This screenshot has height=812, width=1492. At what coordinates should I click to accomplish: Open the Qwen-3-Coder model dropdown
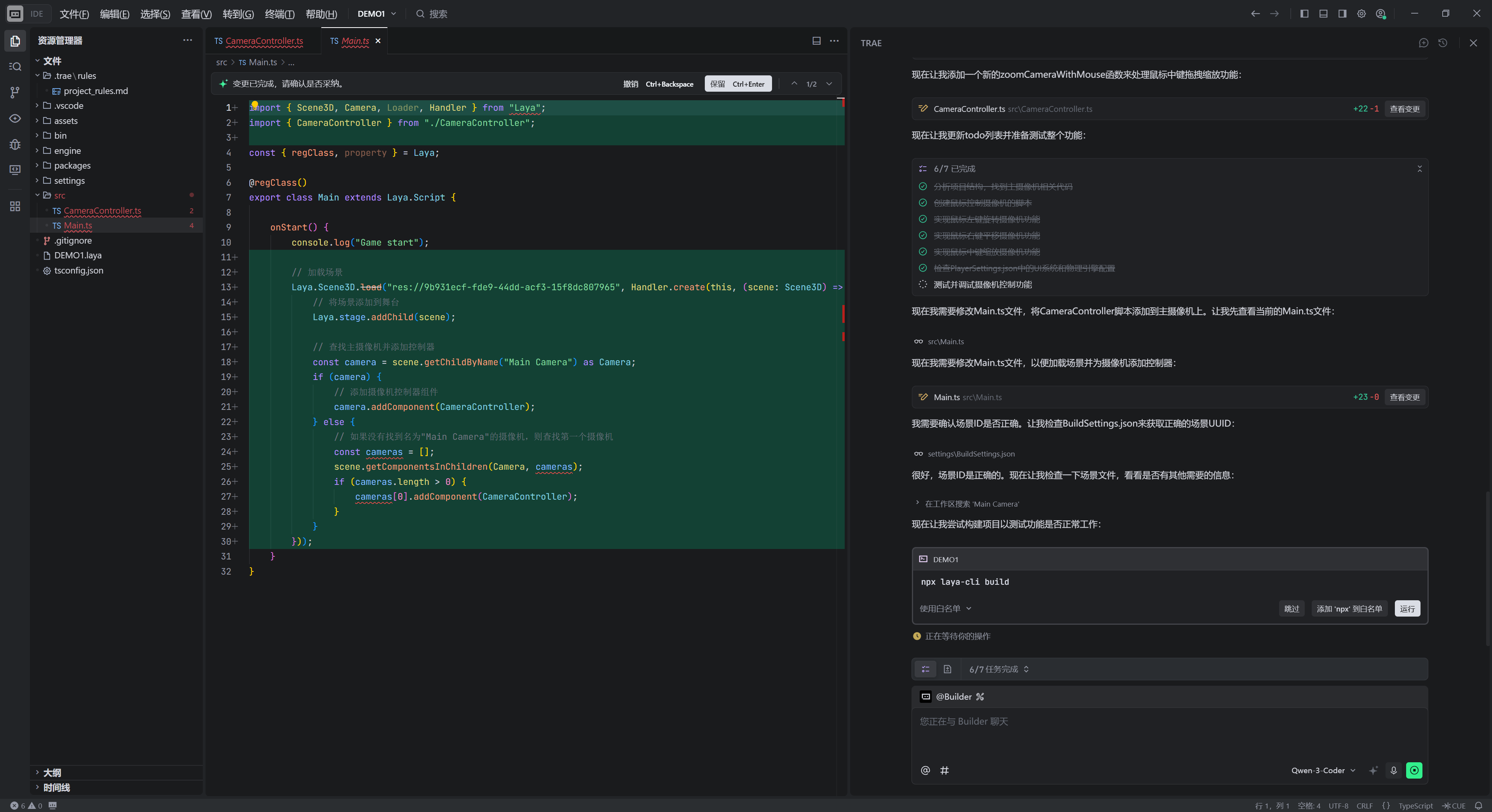pyautogui.click(x=1323, y=770)
